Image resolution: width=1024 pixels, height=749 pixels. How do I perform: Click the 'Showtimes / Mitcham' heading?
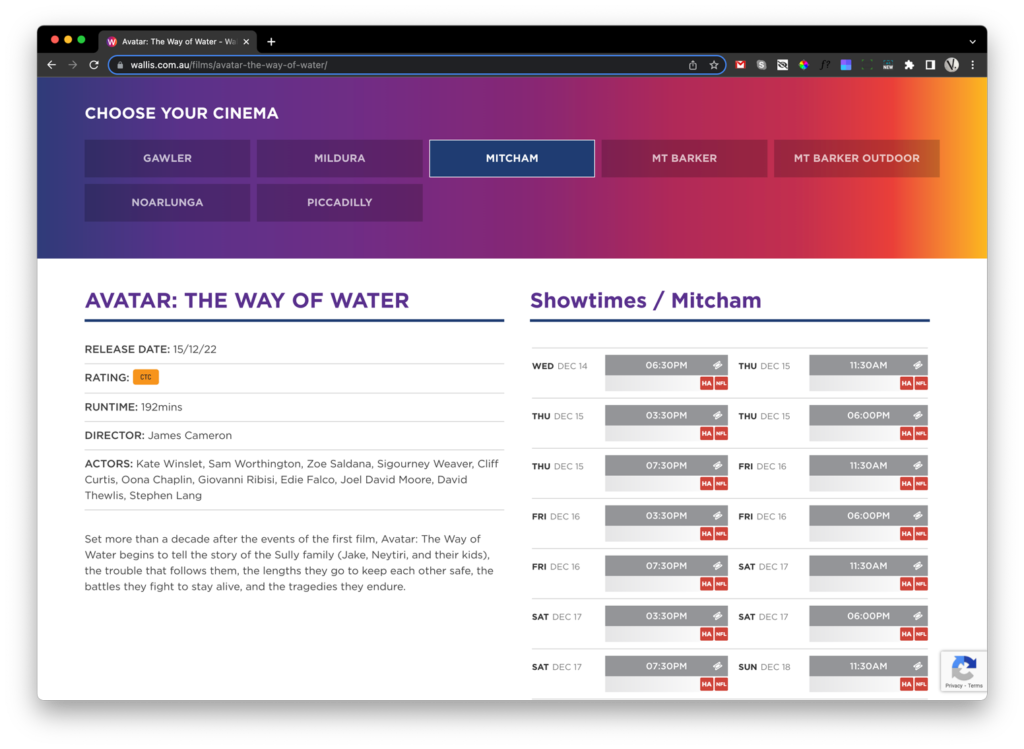pyautogui.click(x=646, y=300)
